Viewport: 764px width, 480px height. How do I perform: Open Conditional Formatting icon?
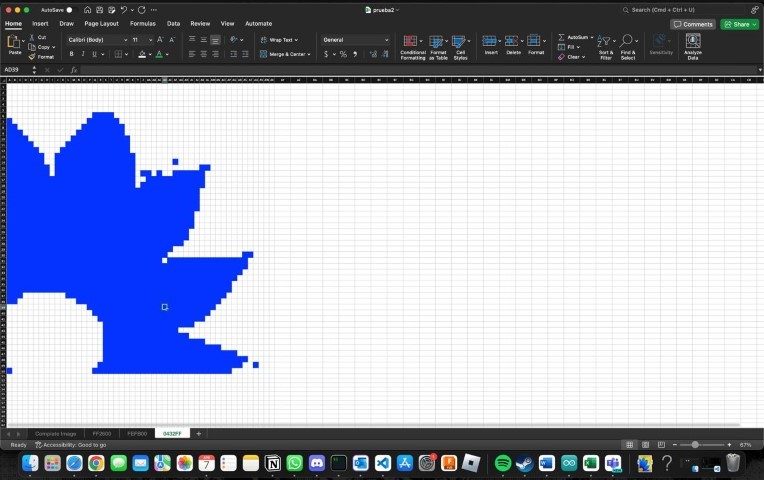coord(410,41)
